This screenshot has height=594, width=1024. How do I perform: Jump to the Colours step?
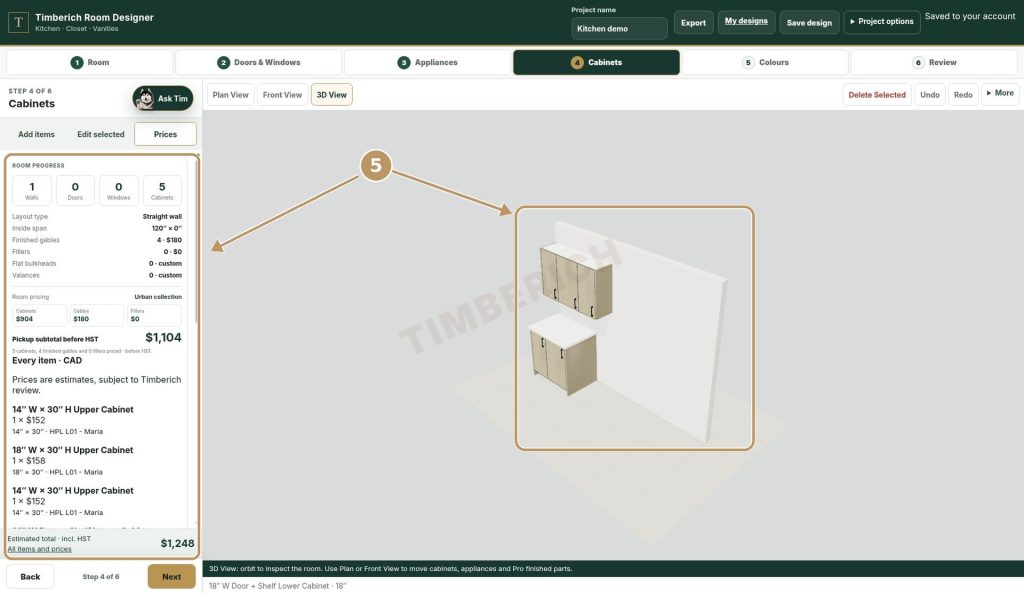pyautogui.click(x=765, y=63)
